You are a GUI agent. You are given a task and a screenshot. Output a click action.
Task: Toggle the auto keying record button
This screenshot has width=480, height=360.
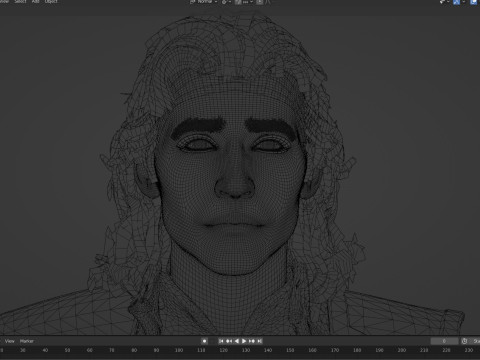205,341
